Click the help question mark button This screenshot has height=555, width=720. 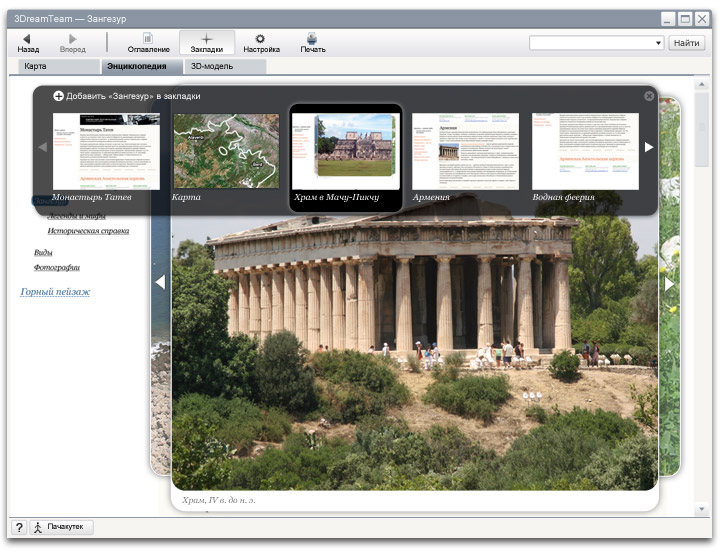[19, 527]
